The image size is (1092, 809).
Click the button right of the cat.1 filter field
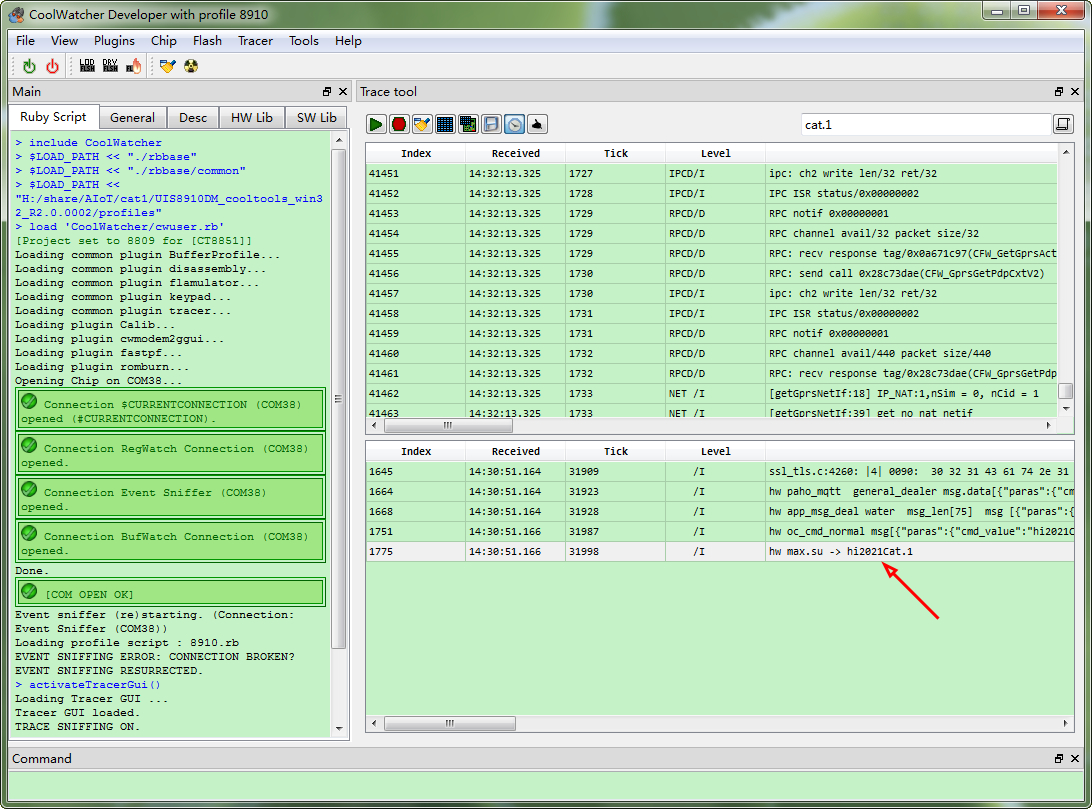1063,124
